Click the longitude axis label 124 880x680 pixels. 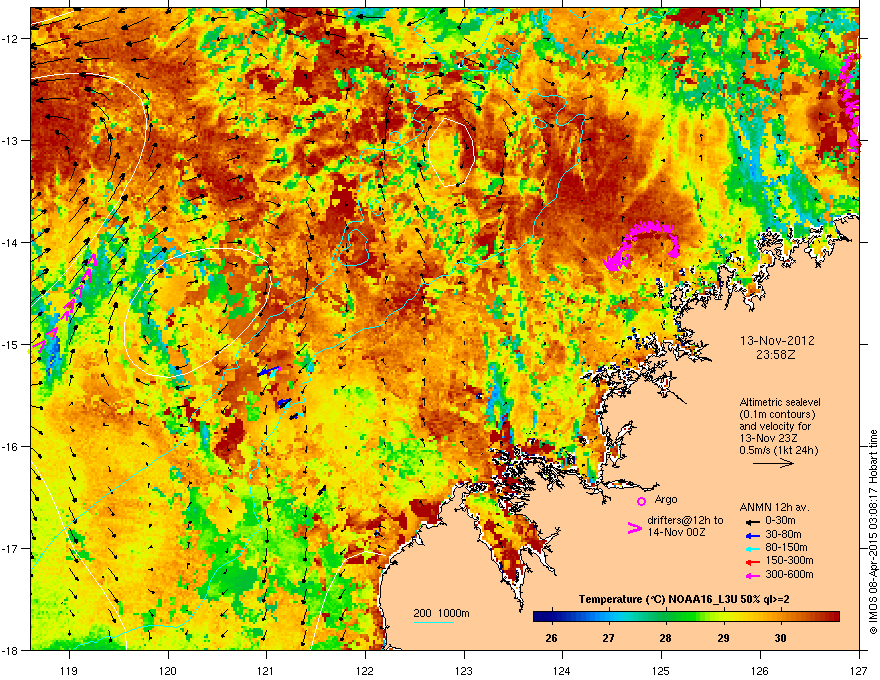pos(562,670)
